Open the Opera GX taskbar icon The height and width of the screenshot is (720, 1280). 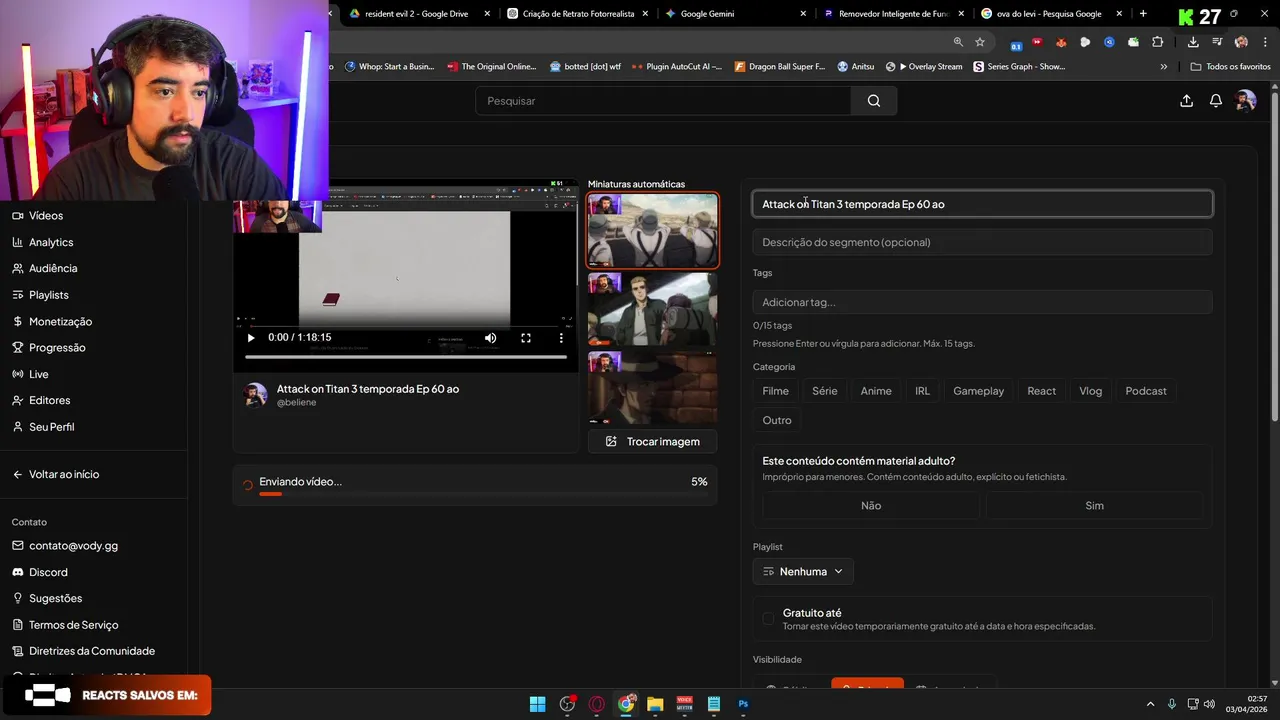tap(597, 704)
